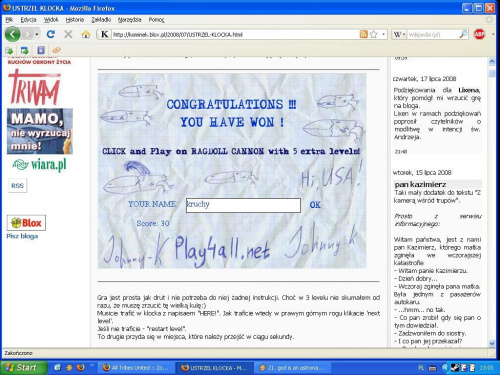This screenshot has height=375, width=500.
Task: Follow the Pisz bloga link
Action: tap(22, 236)
